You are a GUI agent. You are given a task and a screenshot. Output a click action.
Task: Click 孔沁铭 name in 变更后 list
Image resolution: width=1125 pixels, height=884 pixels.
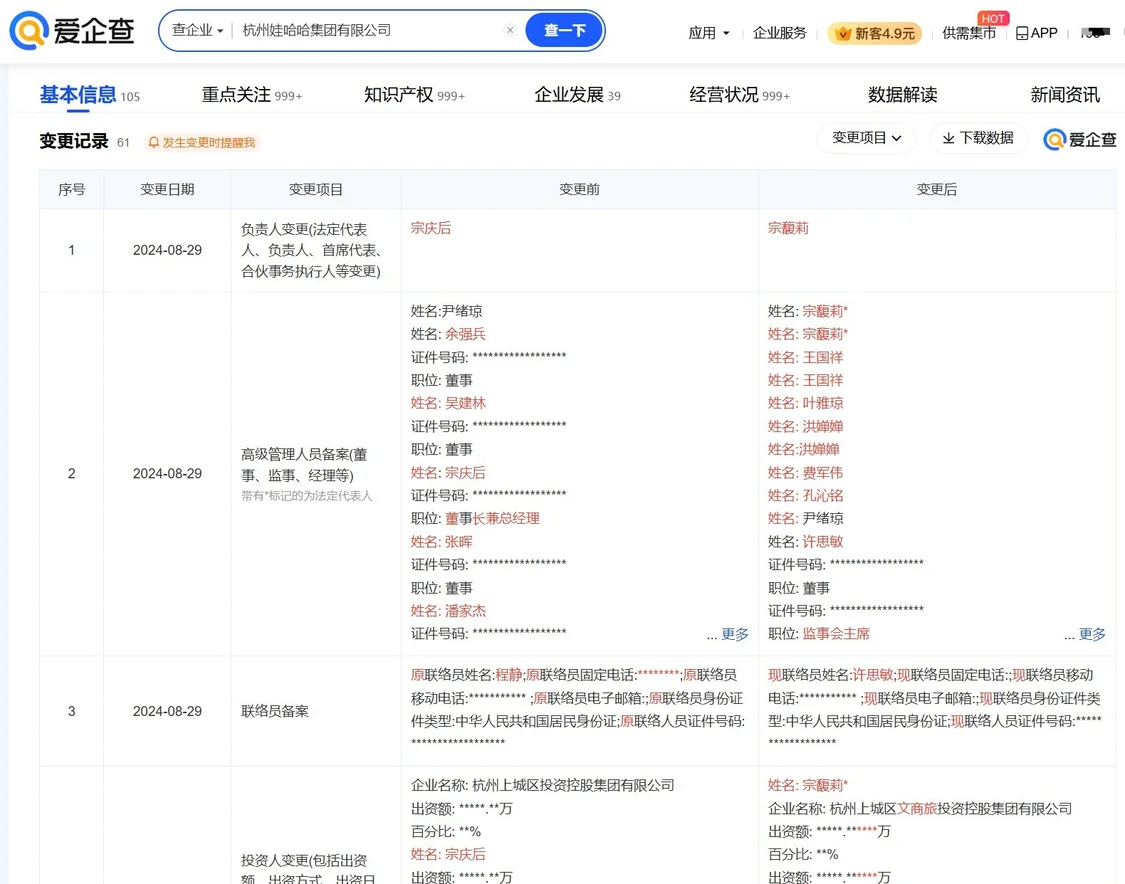(822, 496)
